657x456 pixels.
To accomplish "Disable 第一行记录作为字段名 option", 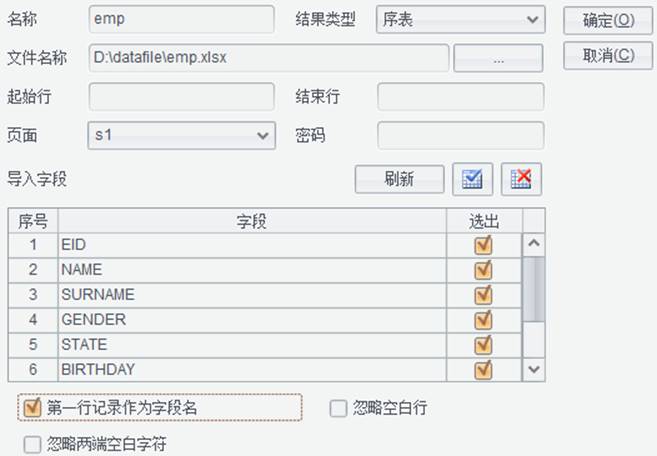I will pos(32,407).
